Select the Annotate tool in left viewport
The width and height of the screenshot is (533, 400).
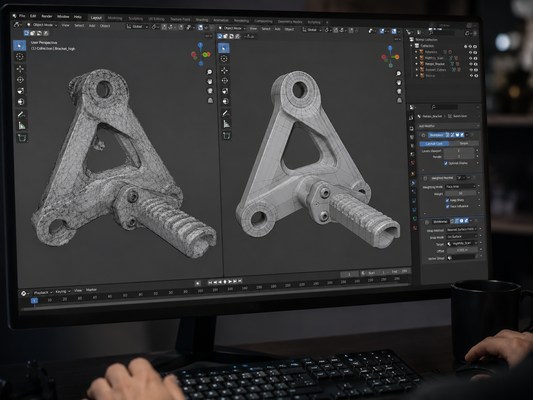click(x=21, y=115)
